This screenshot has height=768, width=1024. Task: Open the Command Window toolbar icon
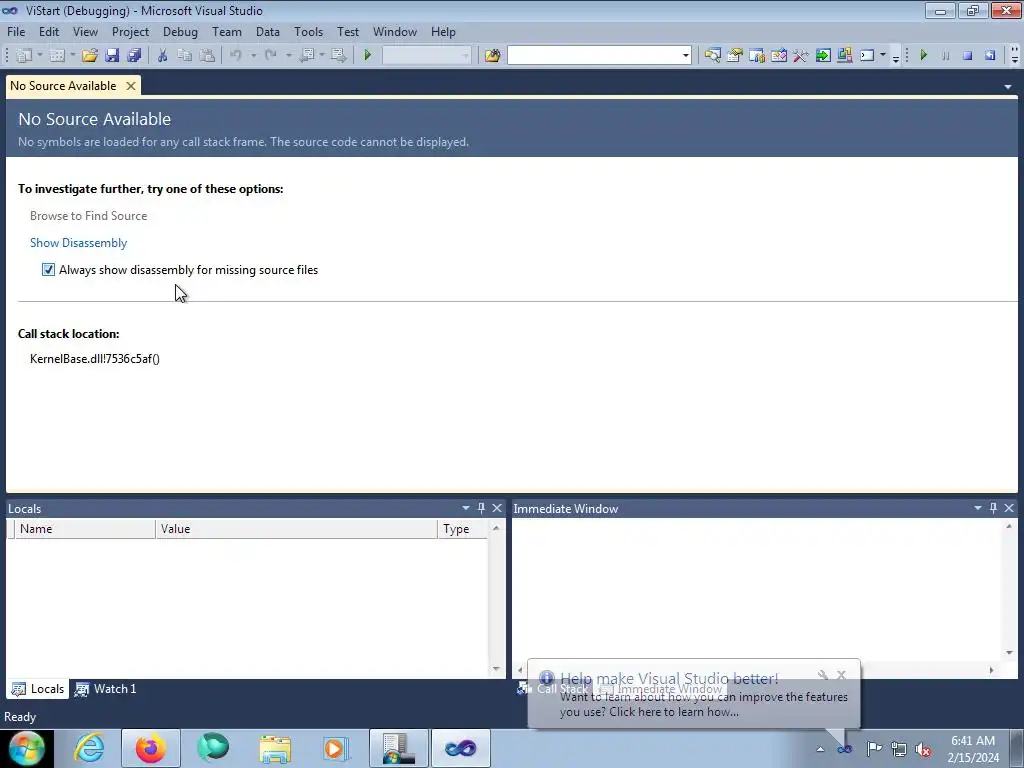pos(867,56)
